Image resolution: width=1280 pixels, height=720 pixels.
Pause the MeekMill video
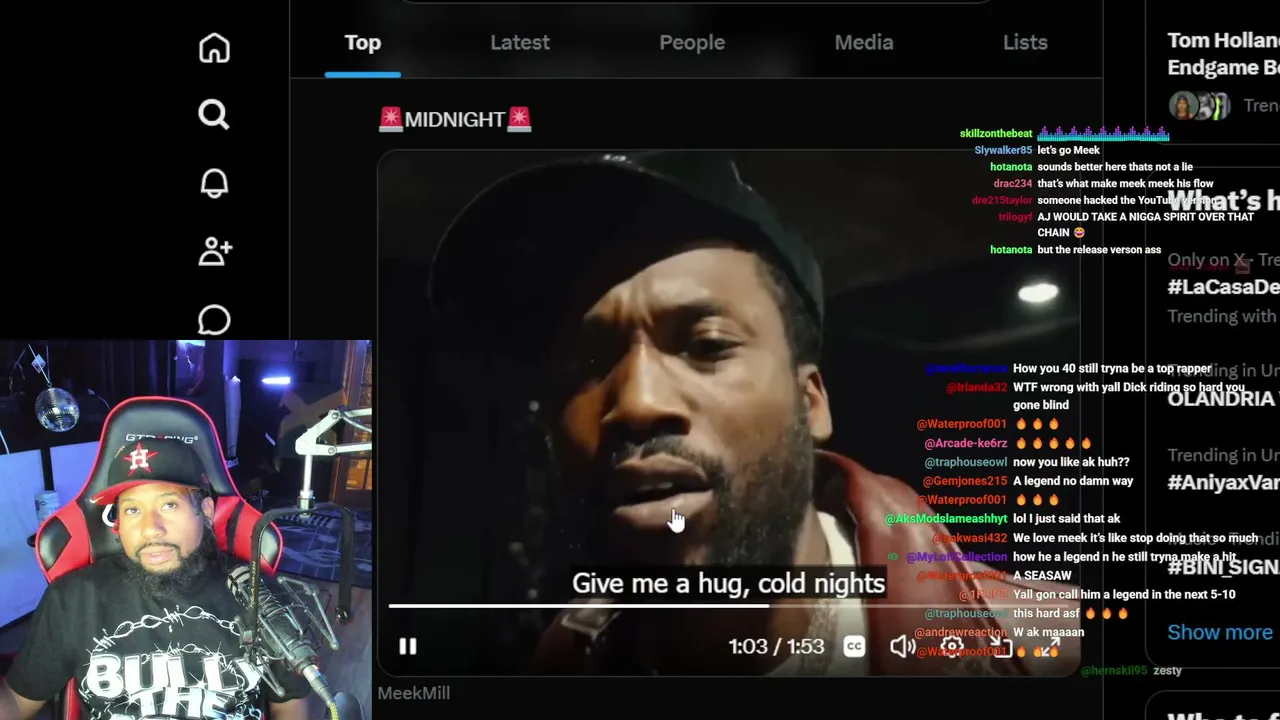click(408, 646)
